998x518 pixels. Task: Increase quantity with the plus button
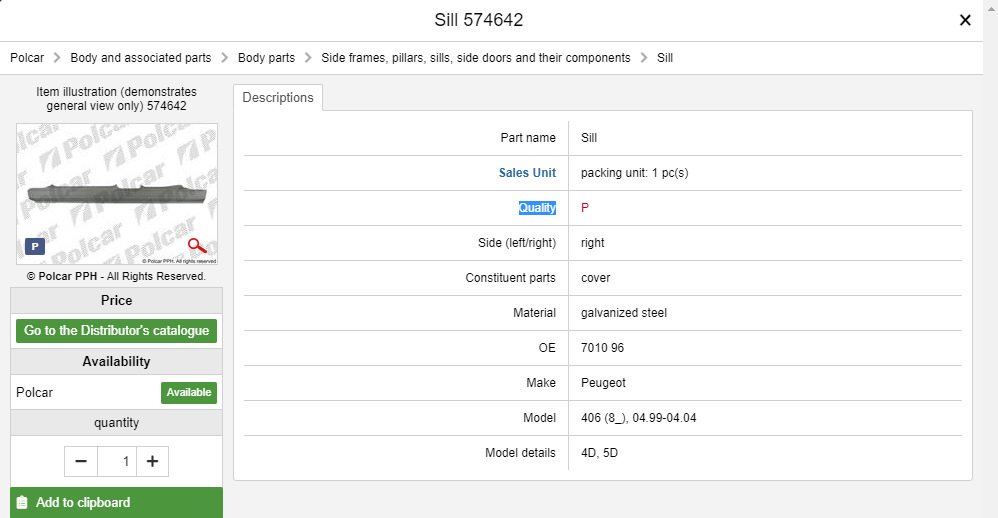152,461
